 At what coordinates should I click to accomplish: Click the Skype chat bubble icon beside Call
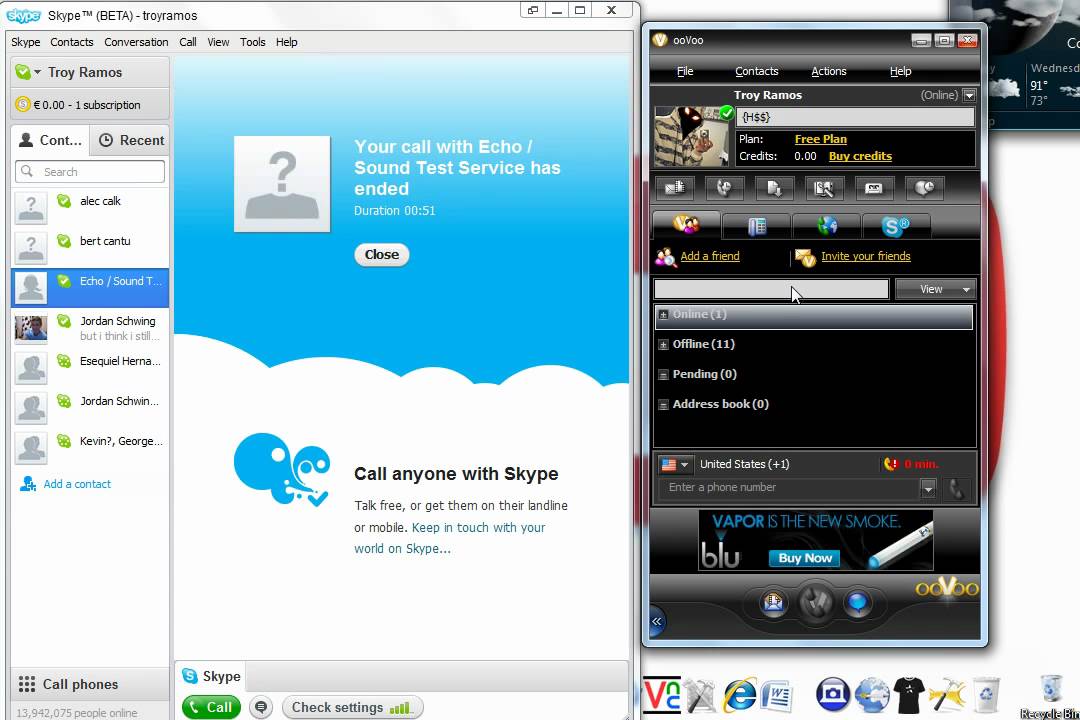coord(261,707)
